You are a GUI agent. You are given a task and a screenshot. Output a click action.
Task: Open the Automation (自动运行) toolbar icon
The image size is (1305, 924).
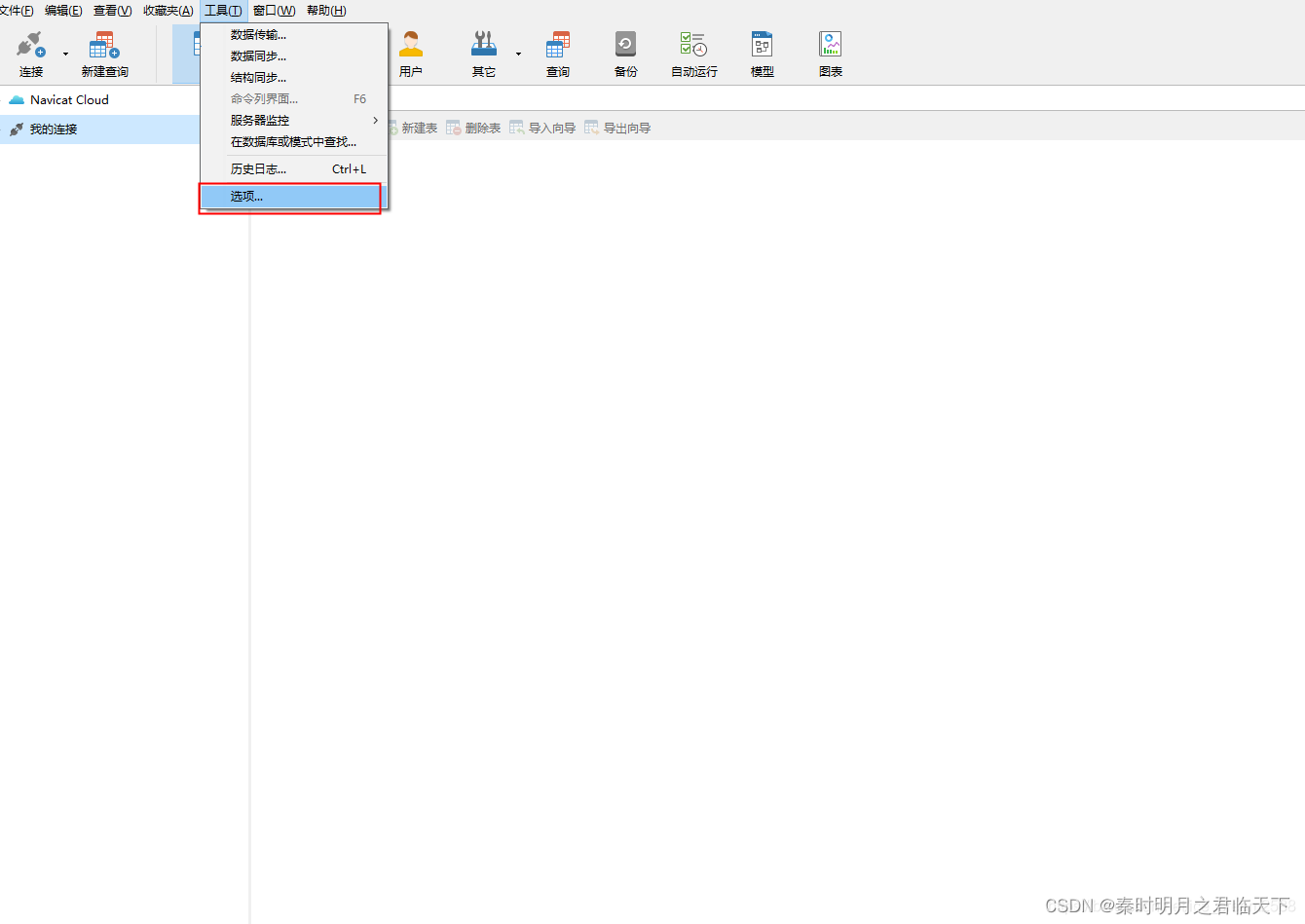(693, 55)
